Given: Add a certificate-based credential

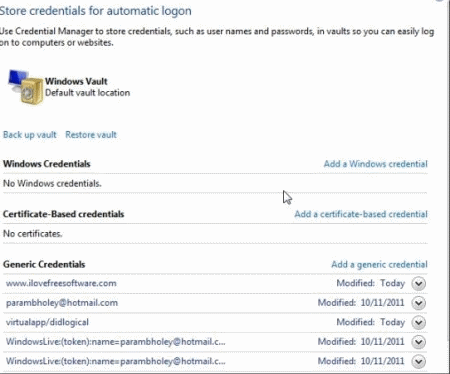Looking at the screenshot, I should pos(361,214).
